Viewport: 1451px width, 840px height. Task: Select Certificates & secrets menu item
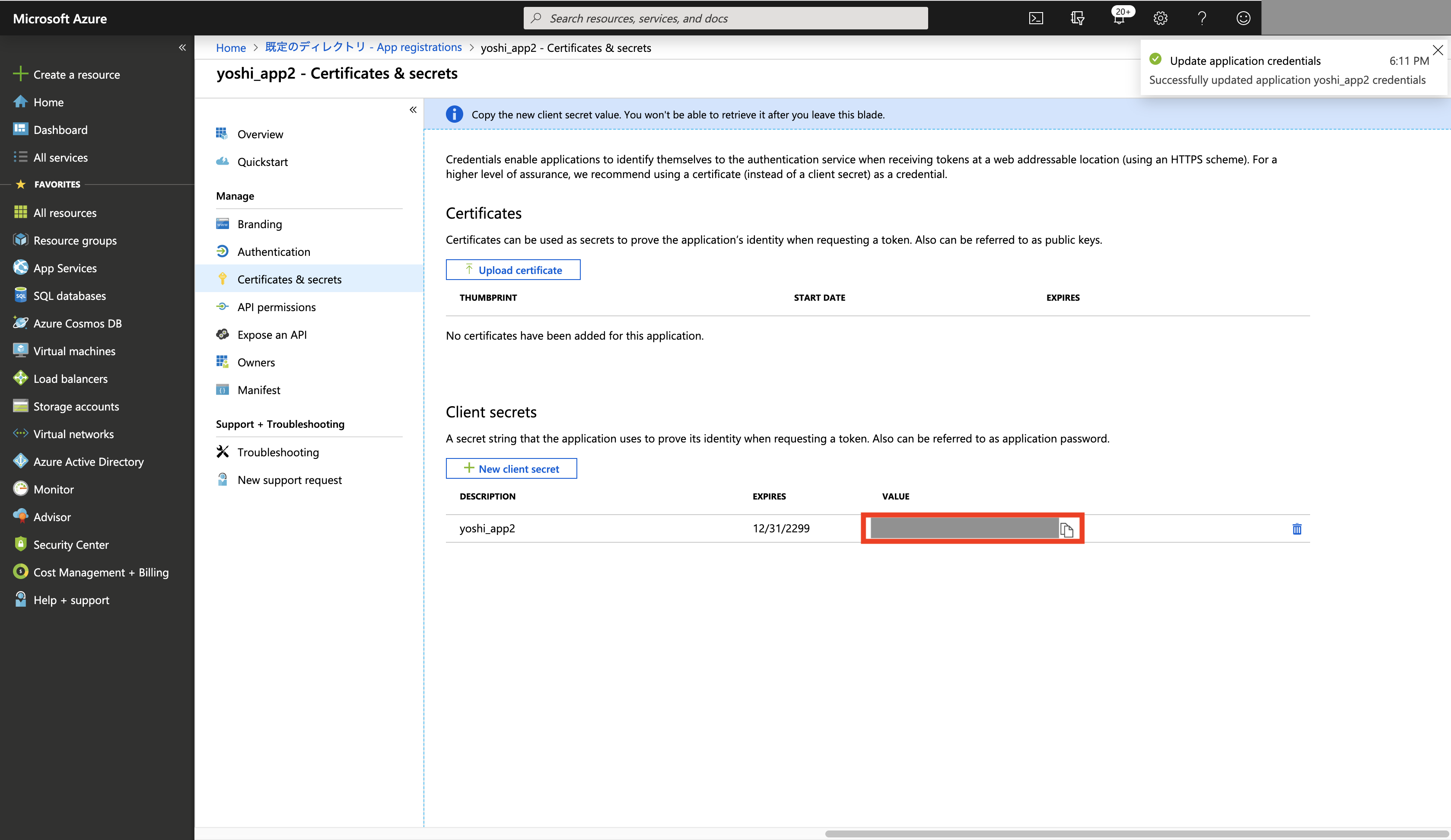tap(309, 279)
